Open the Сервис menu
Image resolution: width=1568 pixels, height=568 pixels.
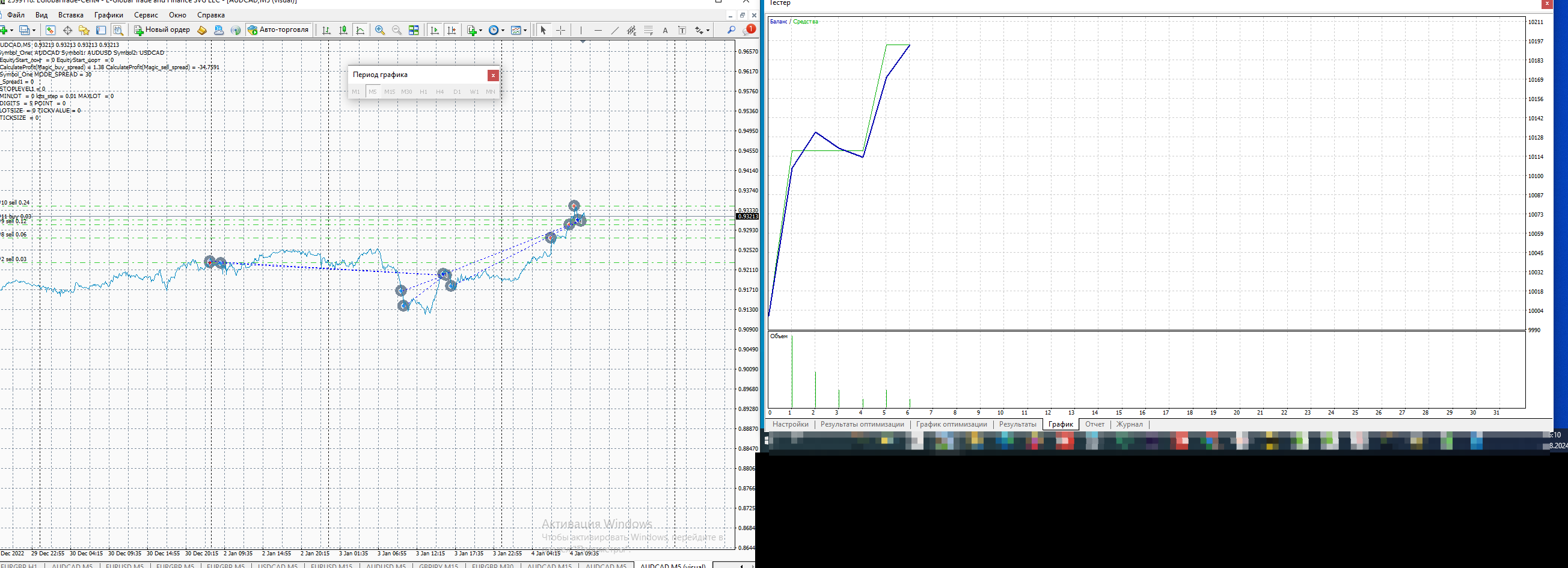tap(145, 14)
